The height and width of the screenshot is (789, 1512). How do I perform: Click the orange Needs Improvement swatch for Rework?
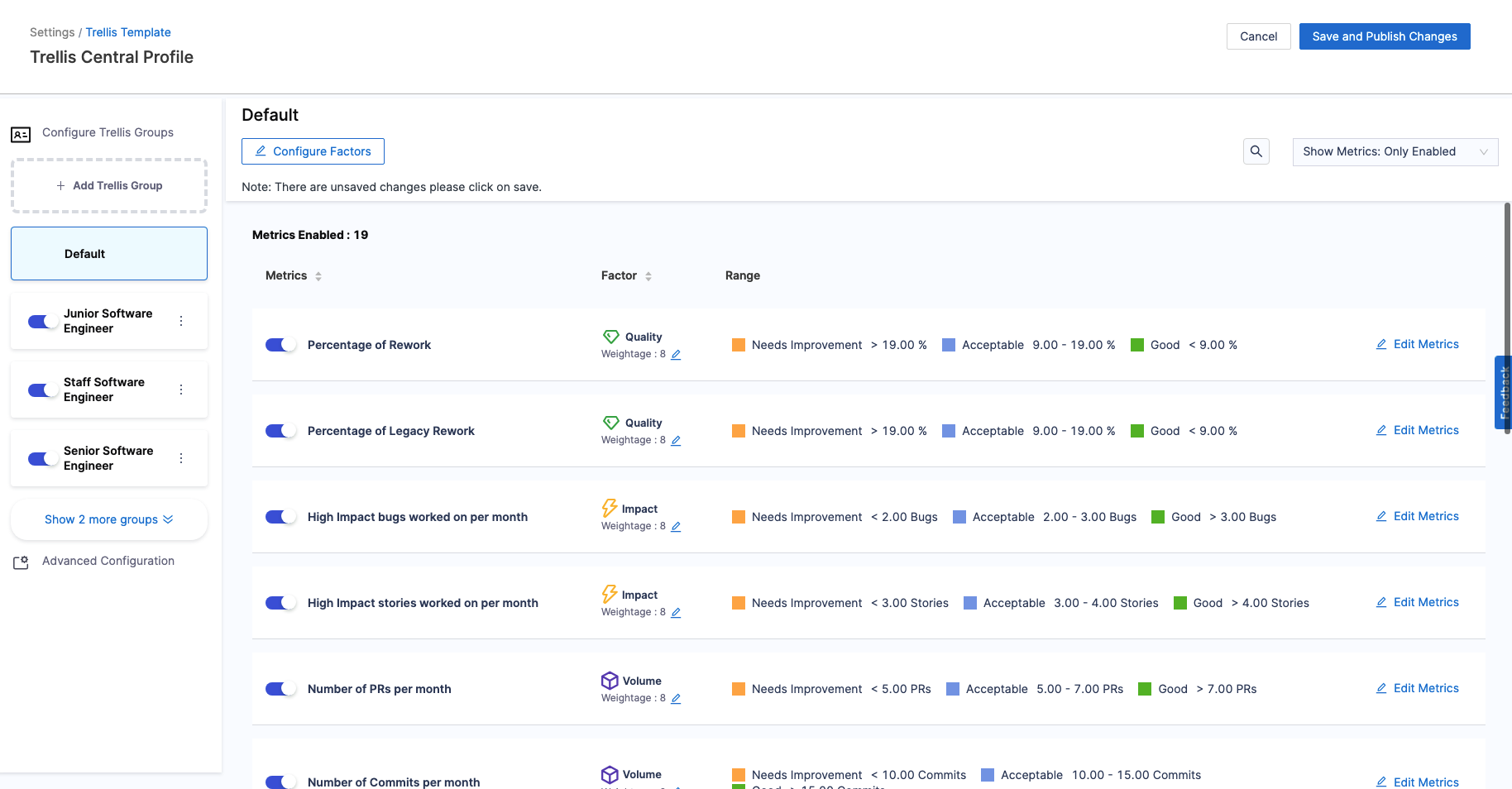tap(739, 345)
